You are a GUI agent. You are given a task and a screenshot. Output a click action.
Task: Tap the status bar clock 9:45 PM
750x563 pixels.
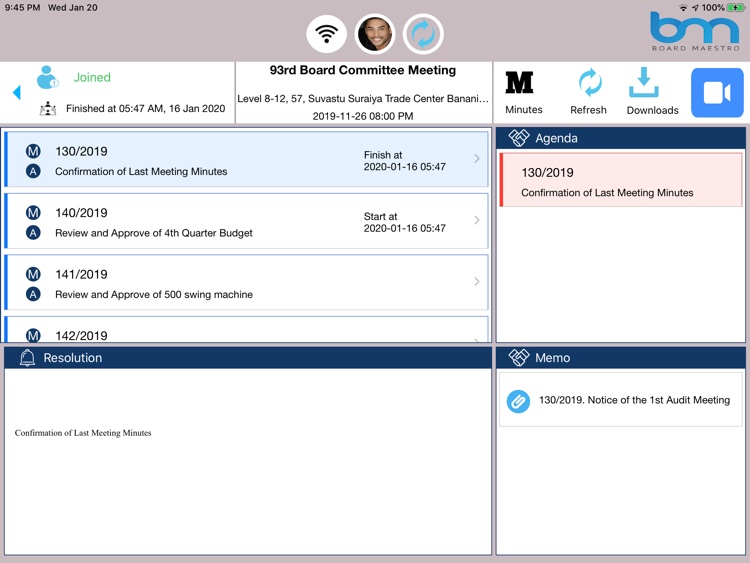22,8
